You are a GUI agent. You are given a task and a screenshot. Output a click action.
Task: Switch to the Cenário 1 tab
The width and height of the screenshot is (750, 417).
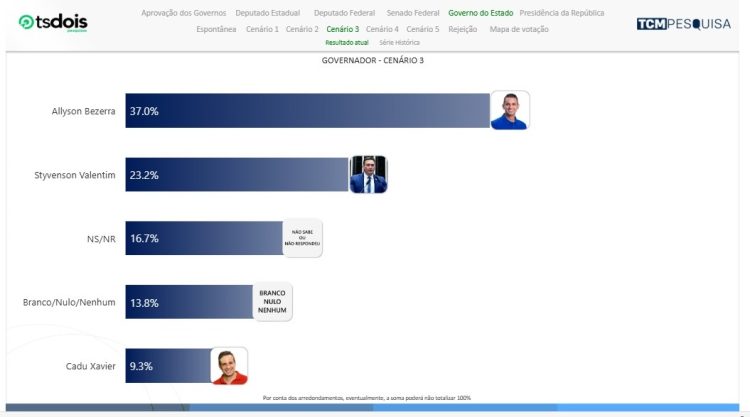pyautogui.click(x=262, y=29)
